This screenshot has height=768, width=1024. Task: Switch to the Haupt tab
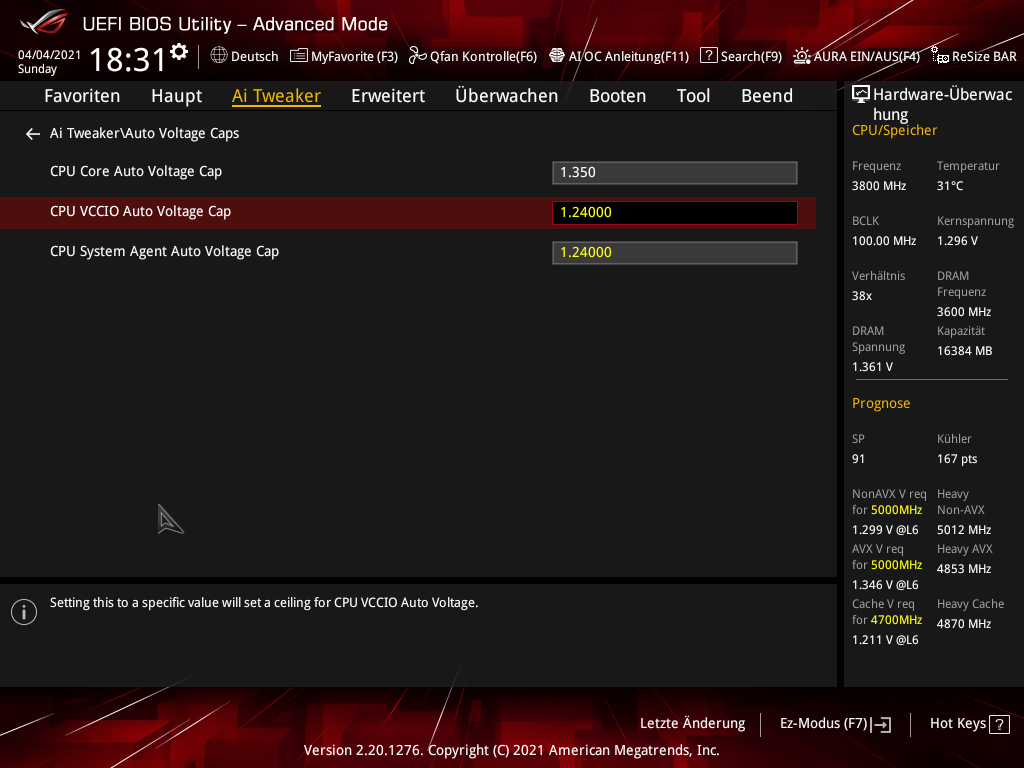[x=176, y=96]
